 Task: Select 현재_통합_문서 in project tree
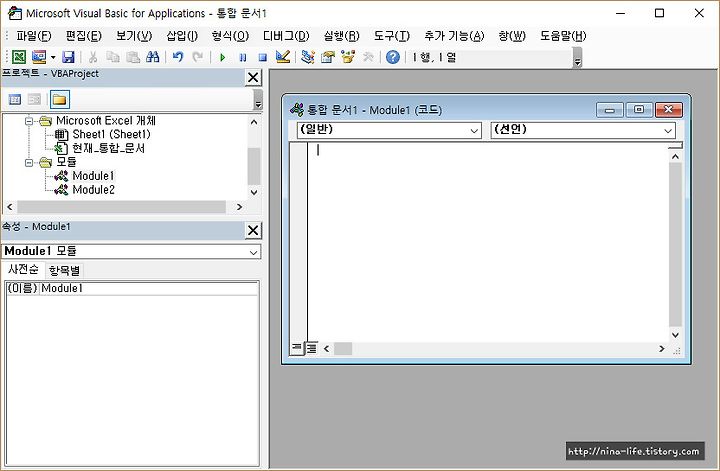point(108,148)
